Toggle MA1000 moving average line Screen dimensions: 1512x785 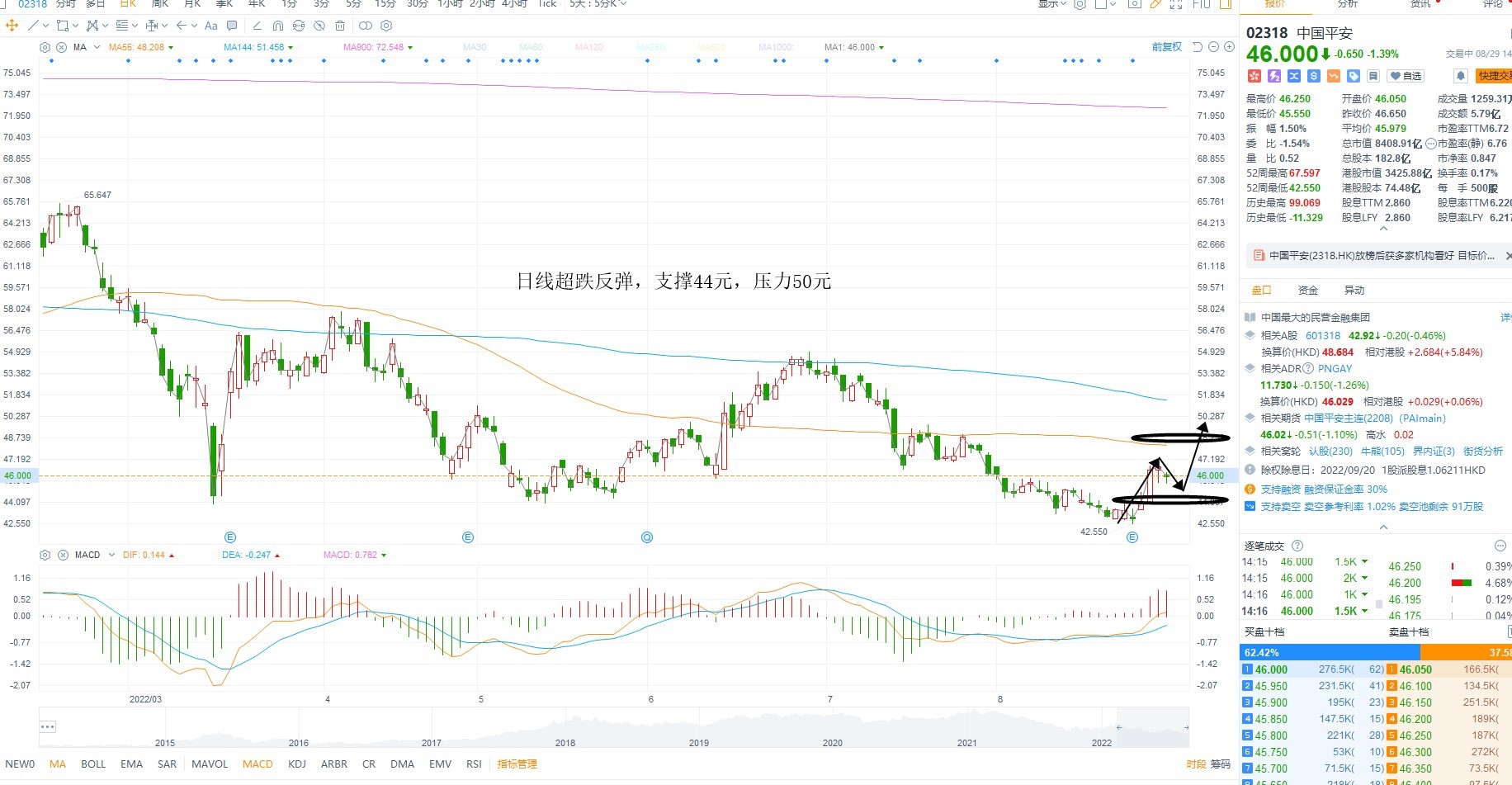pyautogui.click(x=777, y=47)
